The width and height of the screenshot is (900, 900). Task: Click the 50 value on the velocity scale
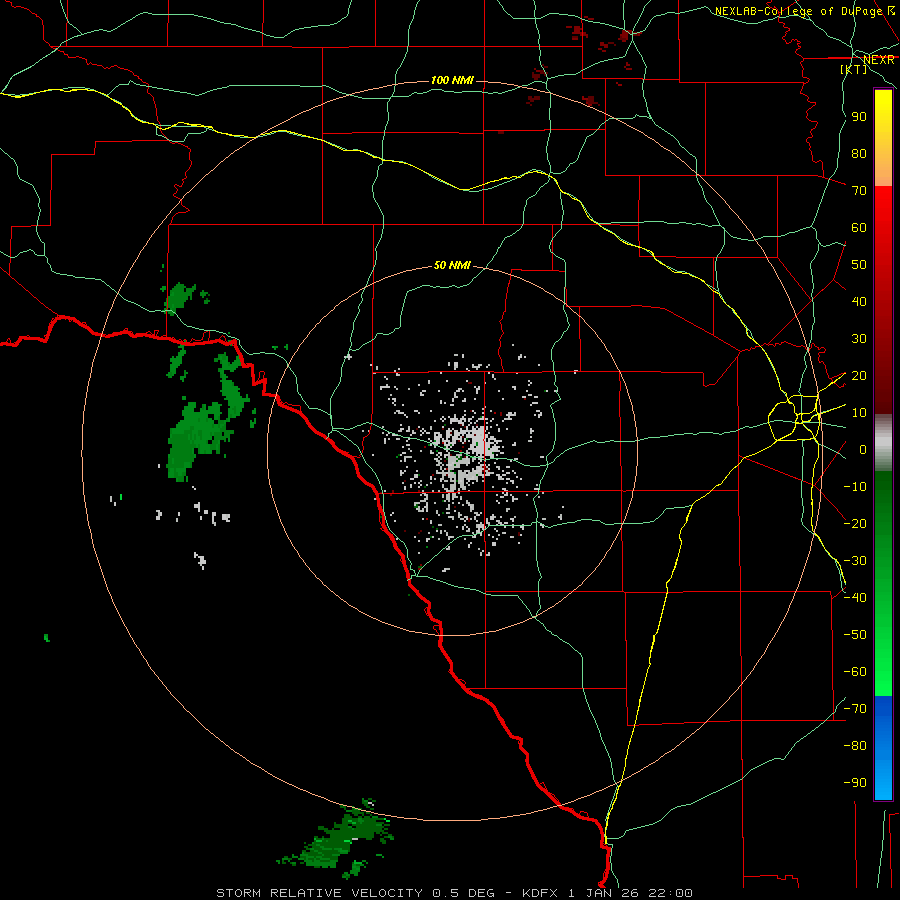coord(859,265)
